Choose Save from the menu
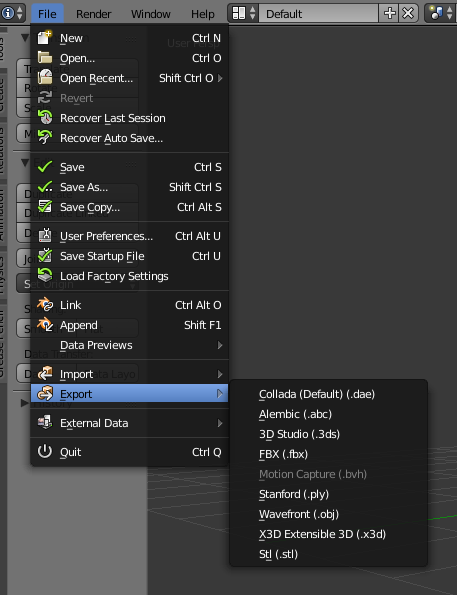Screen dimensions: 457x595 [129, 167]
